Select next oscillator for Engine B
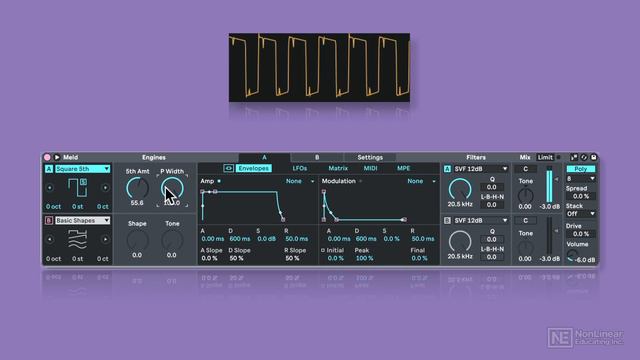Screen dimensions: 640x360 click(x=105, y=240)
